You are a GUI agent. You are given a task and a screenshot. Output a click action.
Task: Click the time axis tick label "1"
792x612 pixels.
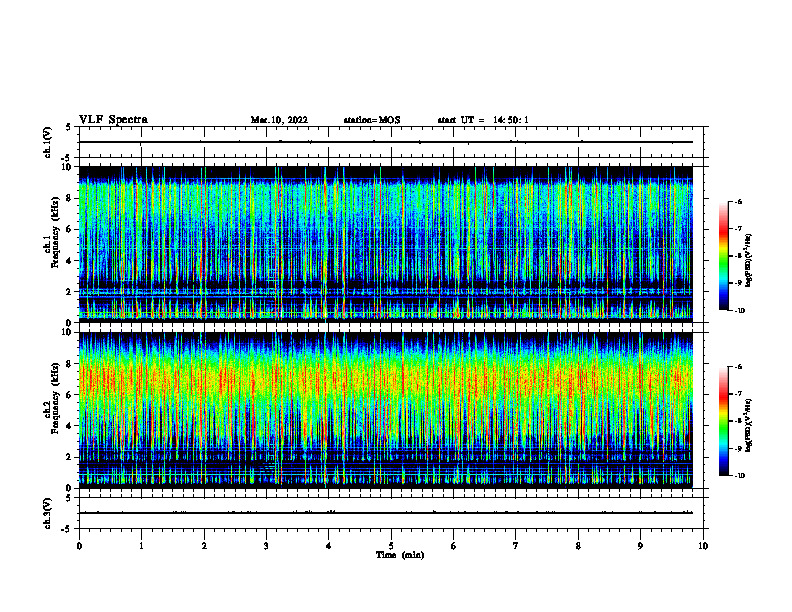141,546
